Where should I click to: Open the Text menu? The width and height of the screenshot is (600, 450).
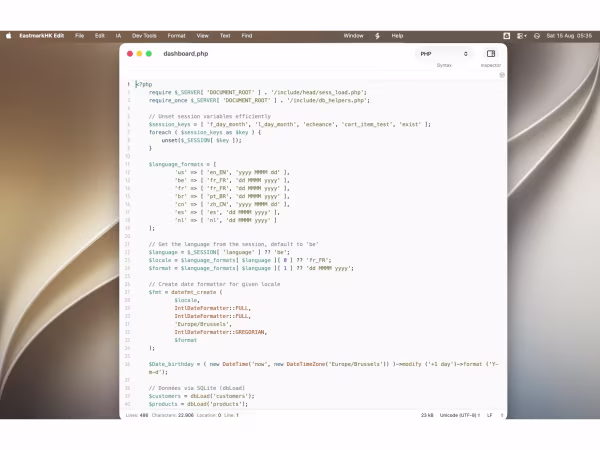pos(225,36)
